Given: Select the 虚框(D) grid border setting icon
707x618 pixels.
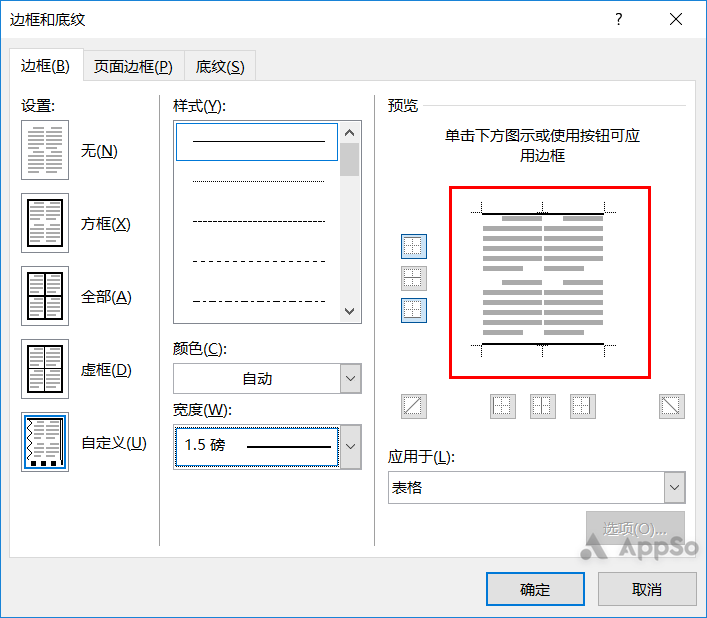Looking at the screenshot, I should [45, 369].
